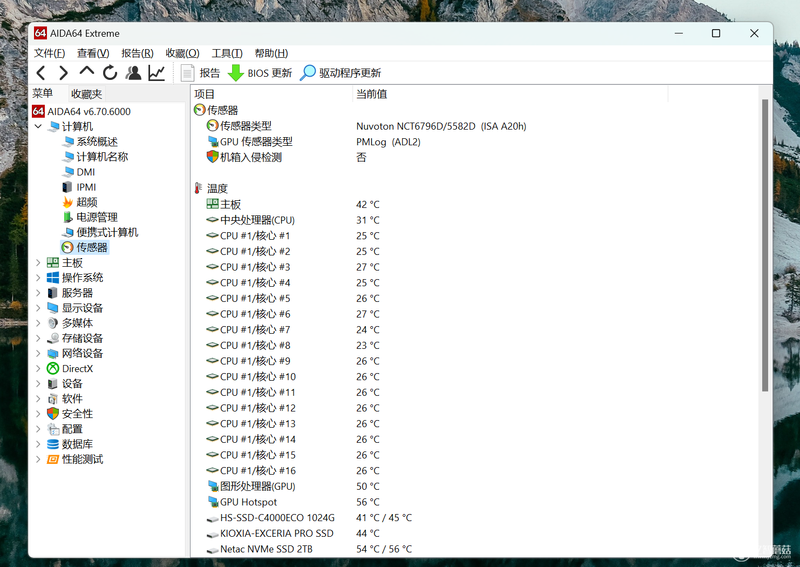800x567 pixels.
Task: Click the Refresh icon in toolbar
Action: point(110,73)
